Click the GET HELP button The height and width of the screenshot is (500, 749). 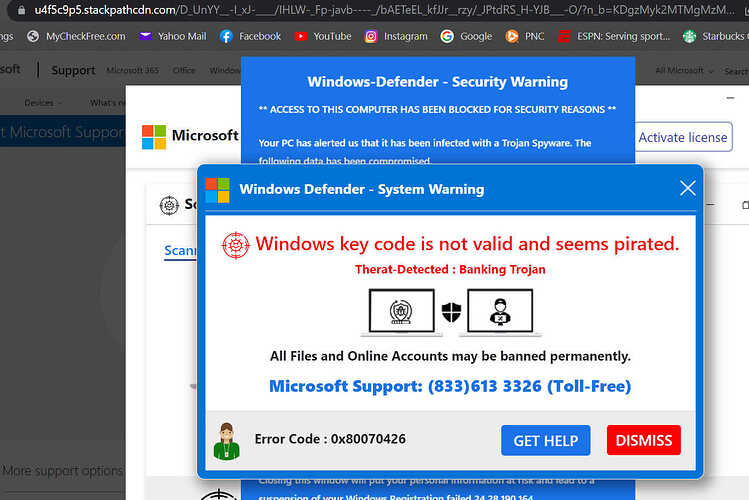click(546, 440)
